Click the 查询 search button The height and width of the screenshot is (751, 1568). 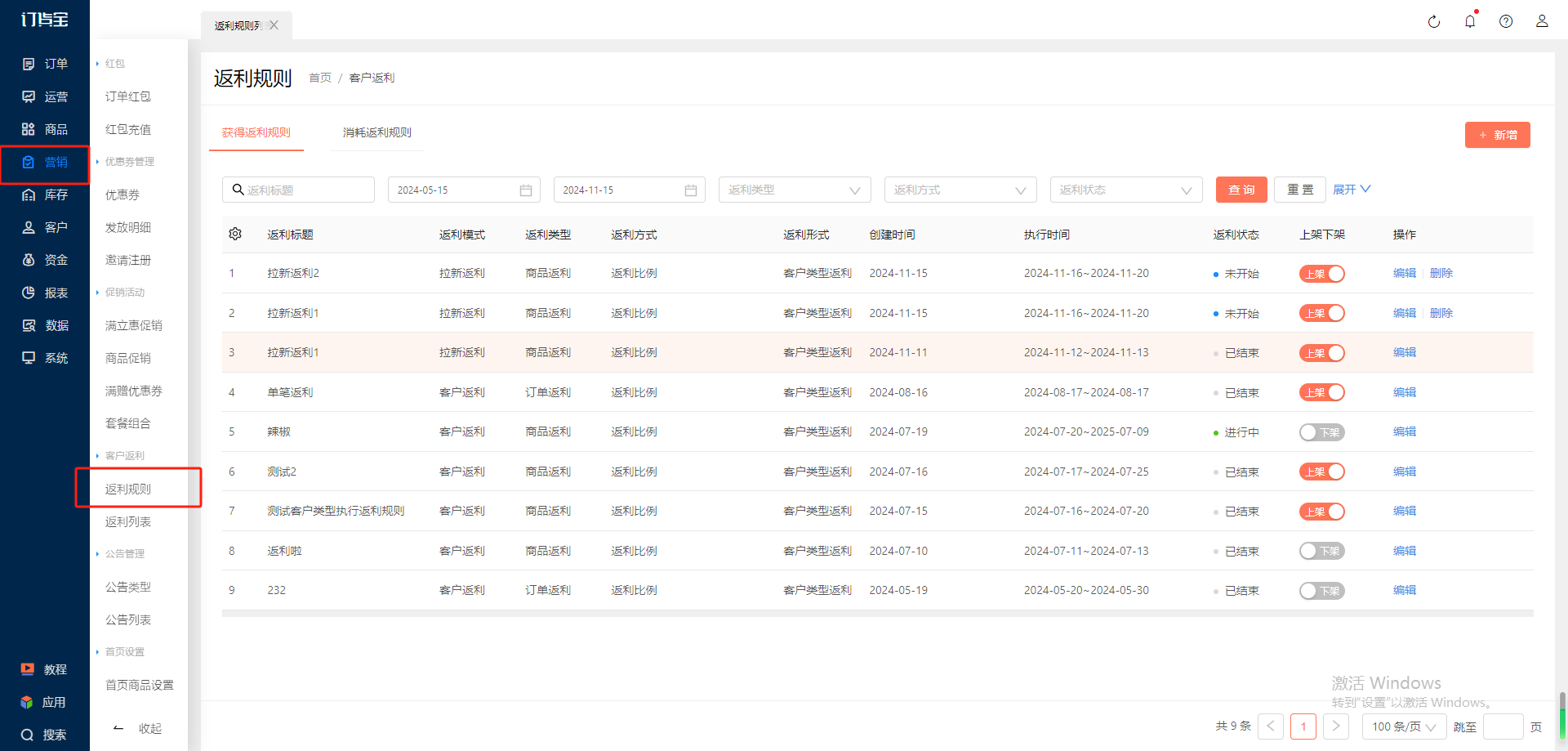[1241, 190]
